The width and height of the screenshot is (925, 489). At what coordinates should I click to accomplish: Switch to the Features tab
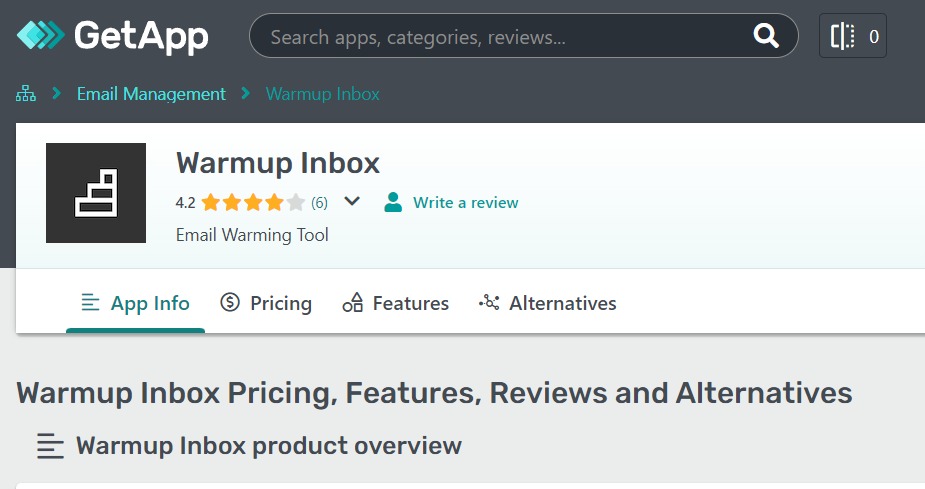(396, 303)
